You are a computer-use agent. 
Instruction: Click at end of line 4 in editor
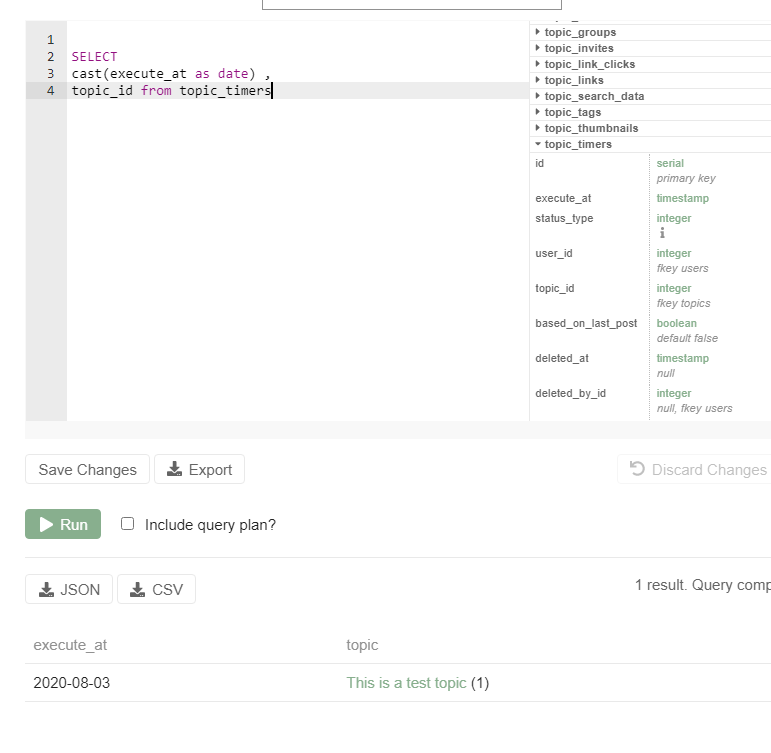[x=272, y=90]
